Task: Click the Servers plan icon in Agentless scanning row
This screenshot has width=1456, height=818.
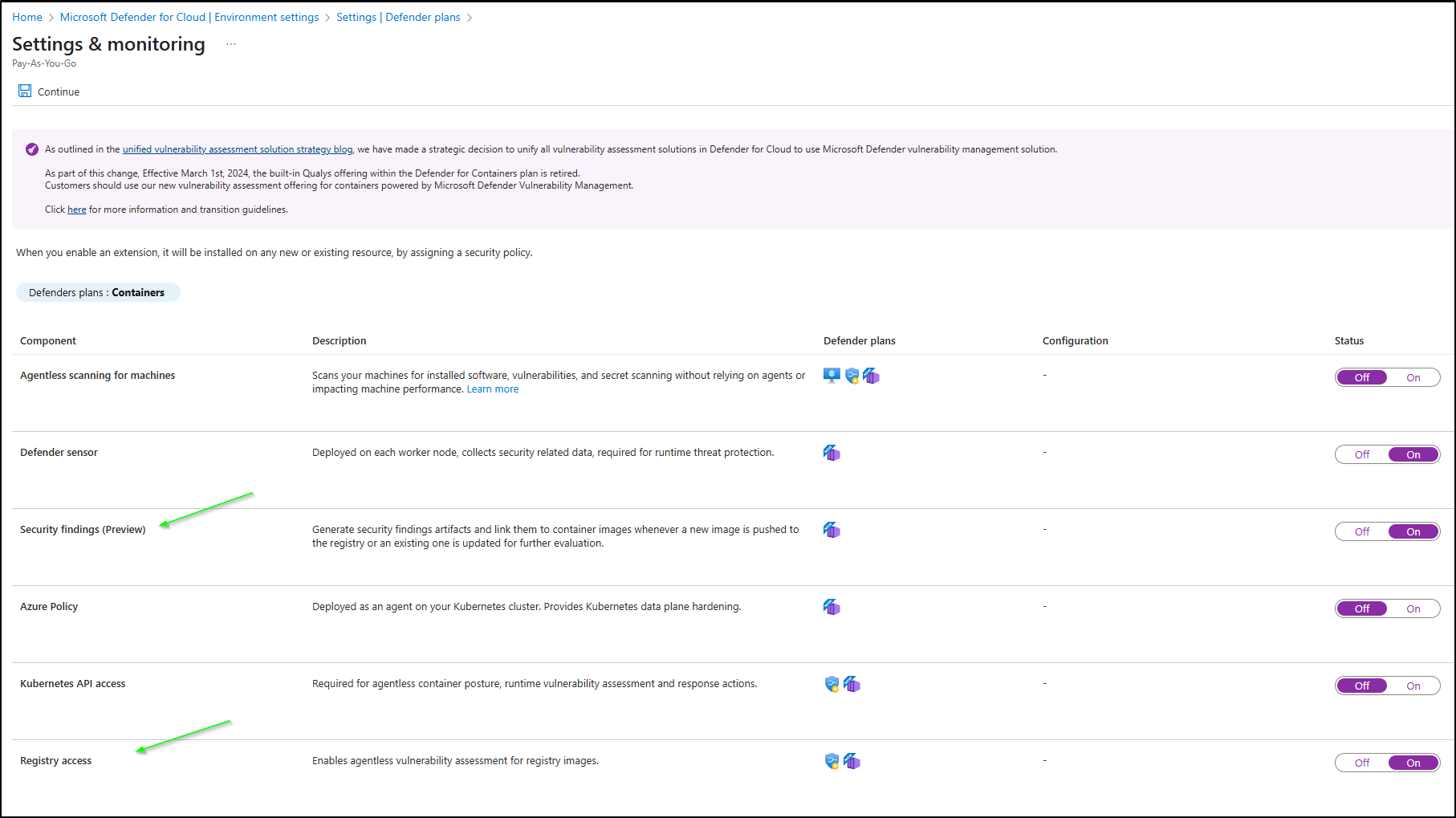Action: 832,376
